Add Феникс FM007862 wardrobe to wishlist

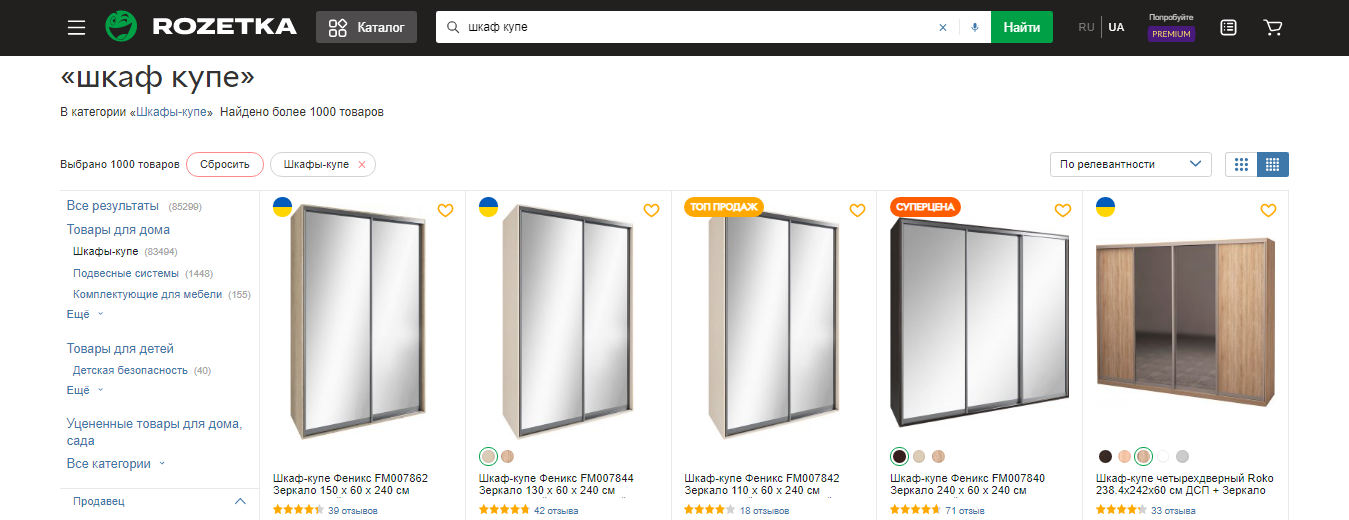click(x=446, y=210)
